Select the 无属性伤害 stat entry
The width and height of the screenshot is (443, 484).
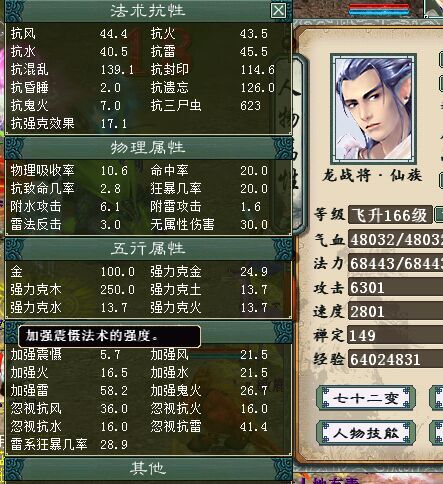tap(209, 224)
